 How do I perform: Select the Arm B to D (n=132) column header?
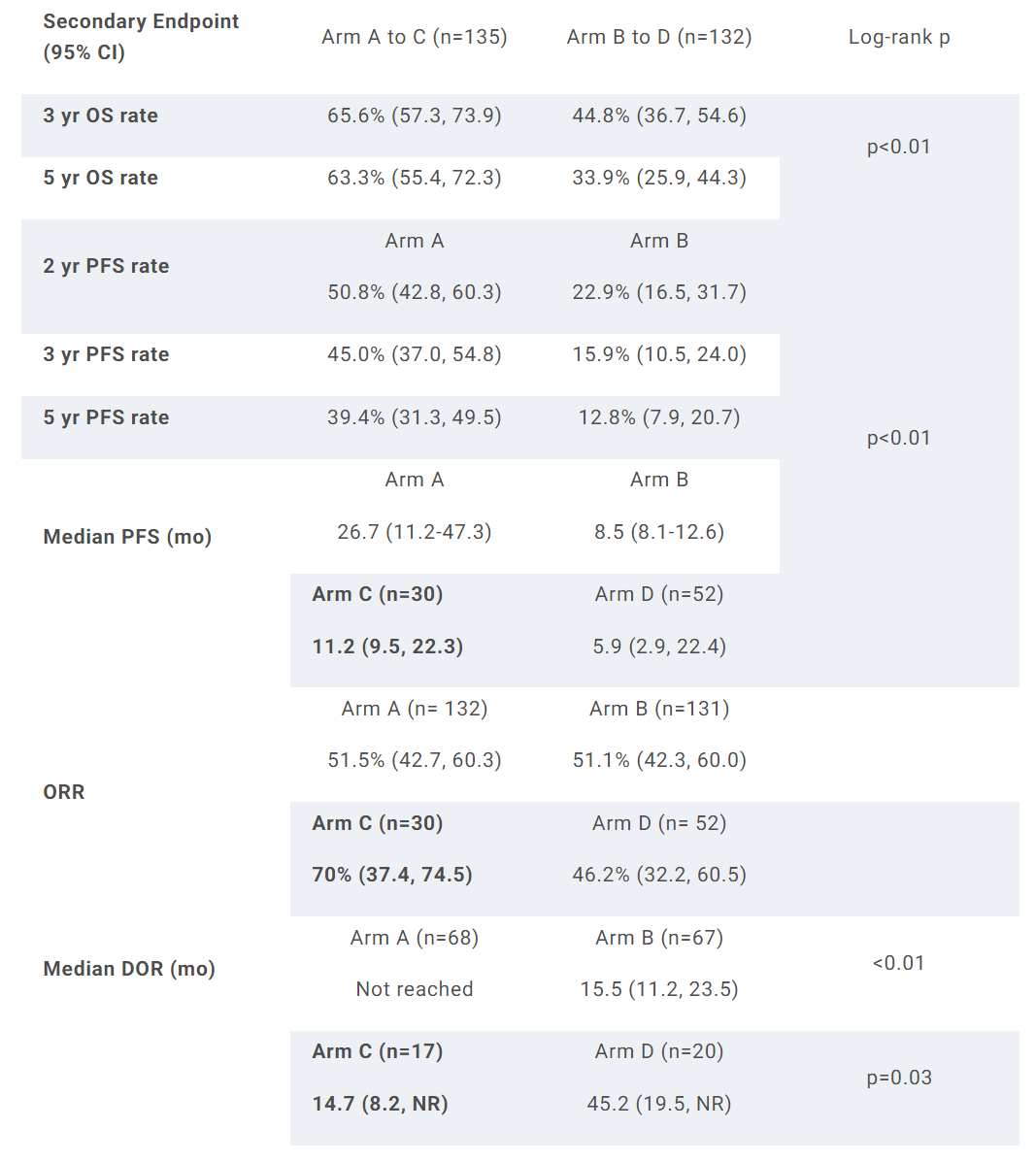click(x=659, y=37)
